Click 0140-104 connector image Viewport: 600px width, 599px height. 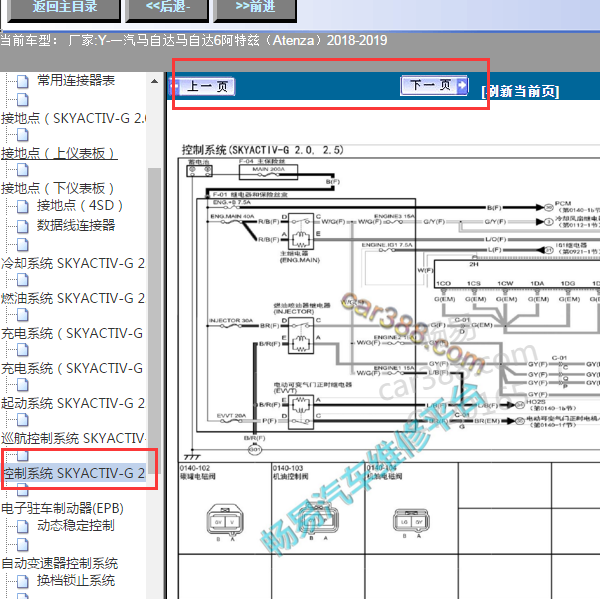tap(411, 521)
